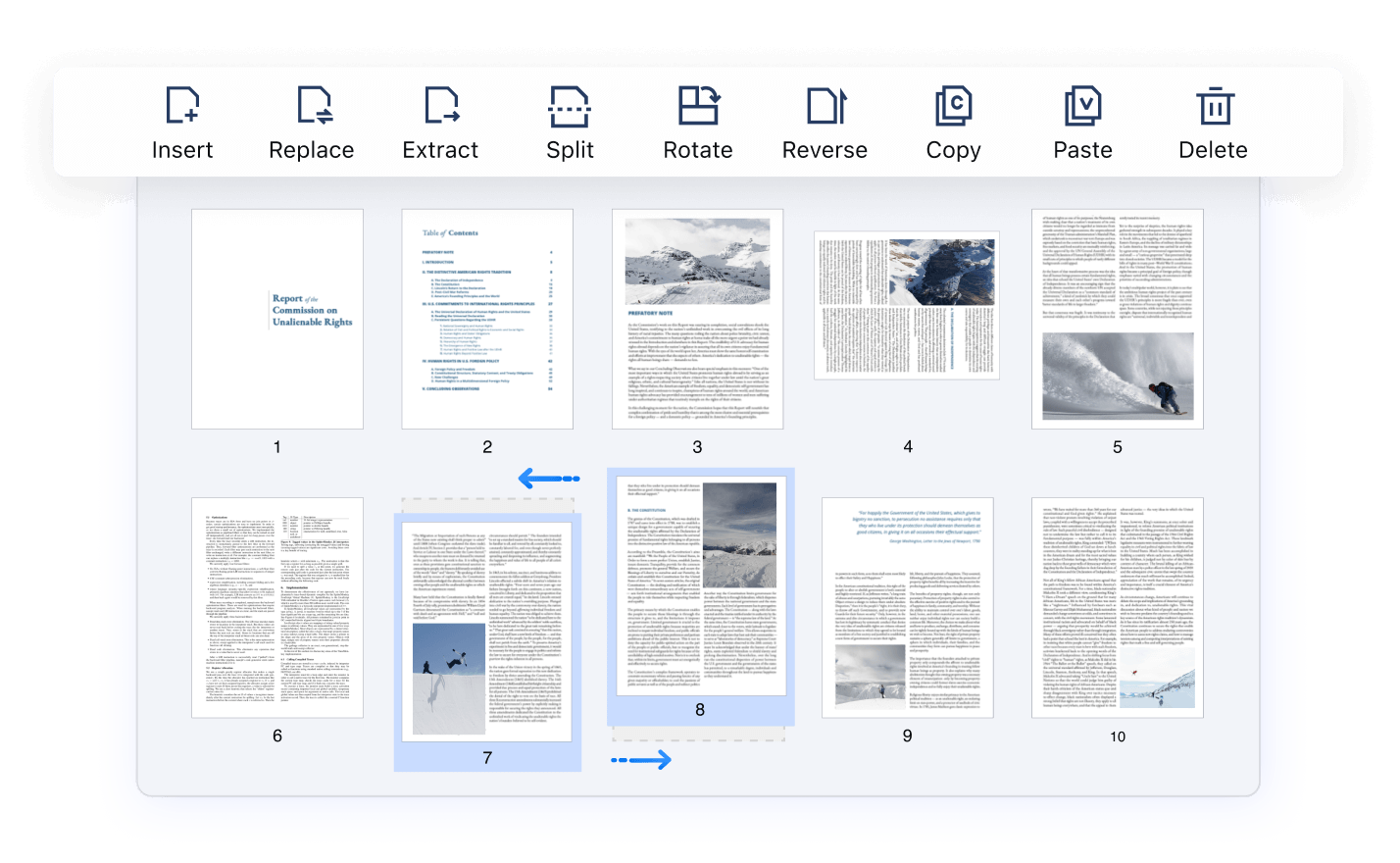Screen dimensions: 1400x863
Task: Click the Extract pages icon
Action: tap(441, 107)
